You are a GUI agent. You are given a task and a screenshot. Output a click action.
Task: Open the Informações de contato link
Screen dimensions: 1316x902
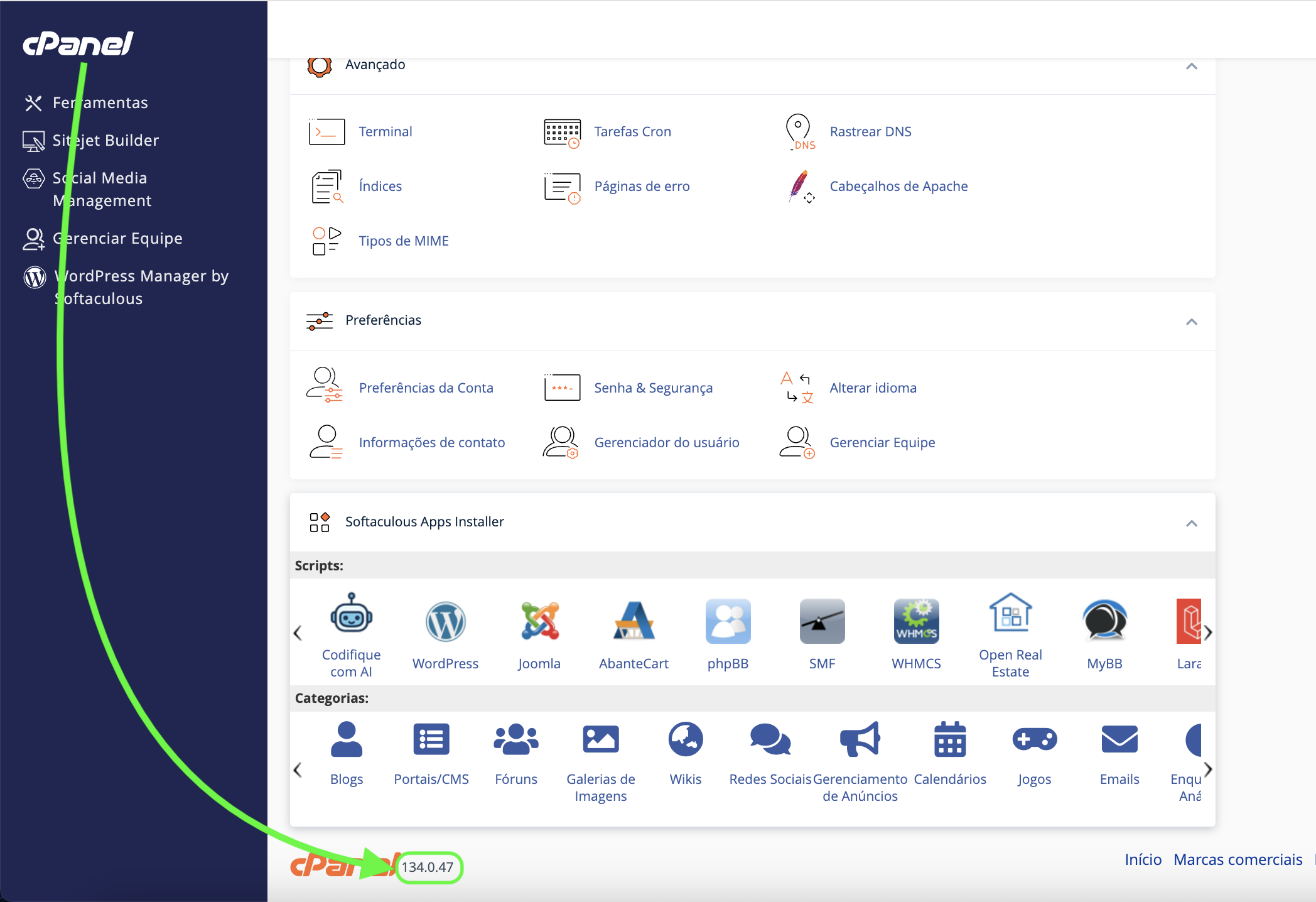click(432, 443)
